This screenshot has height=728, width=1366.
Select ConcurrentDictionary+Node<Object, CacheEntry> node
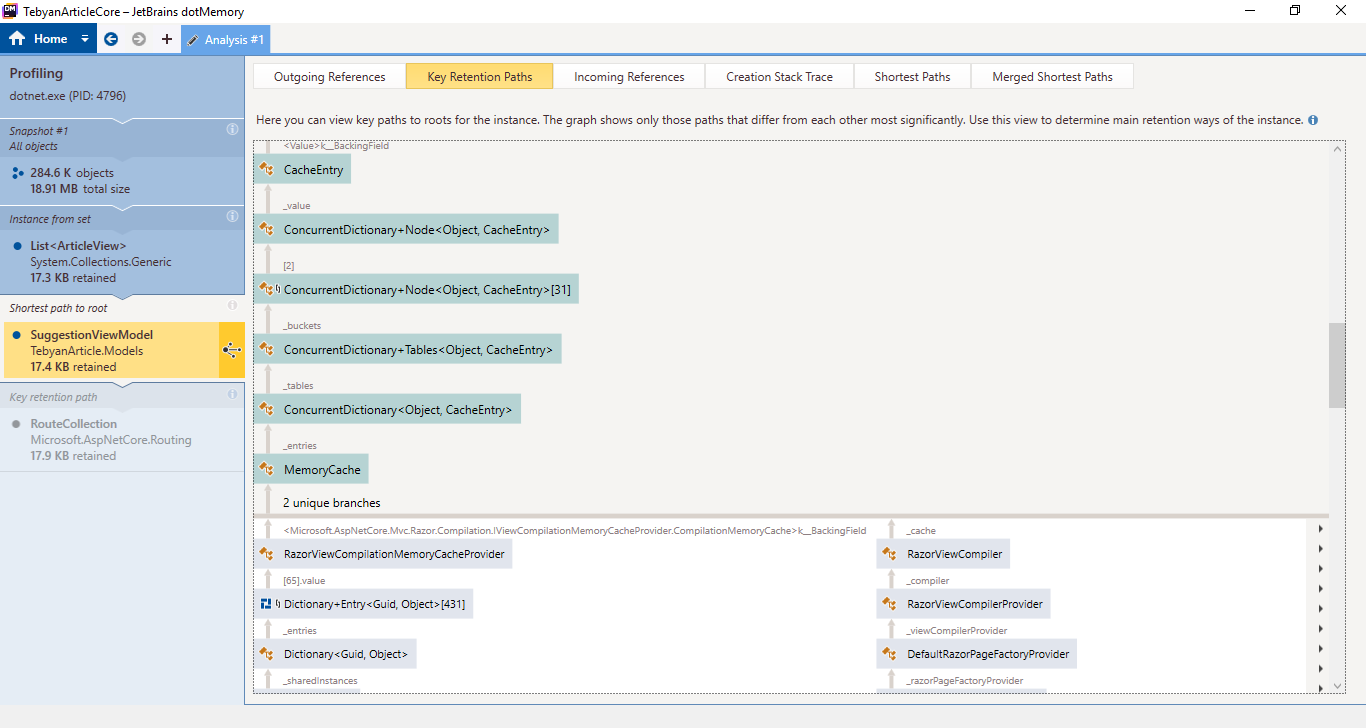pos(406,230)
